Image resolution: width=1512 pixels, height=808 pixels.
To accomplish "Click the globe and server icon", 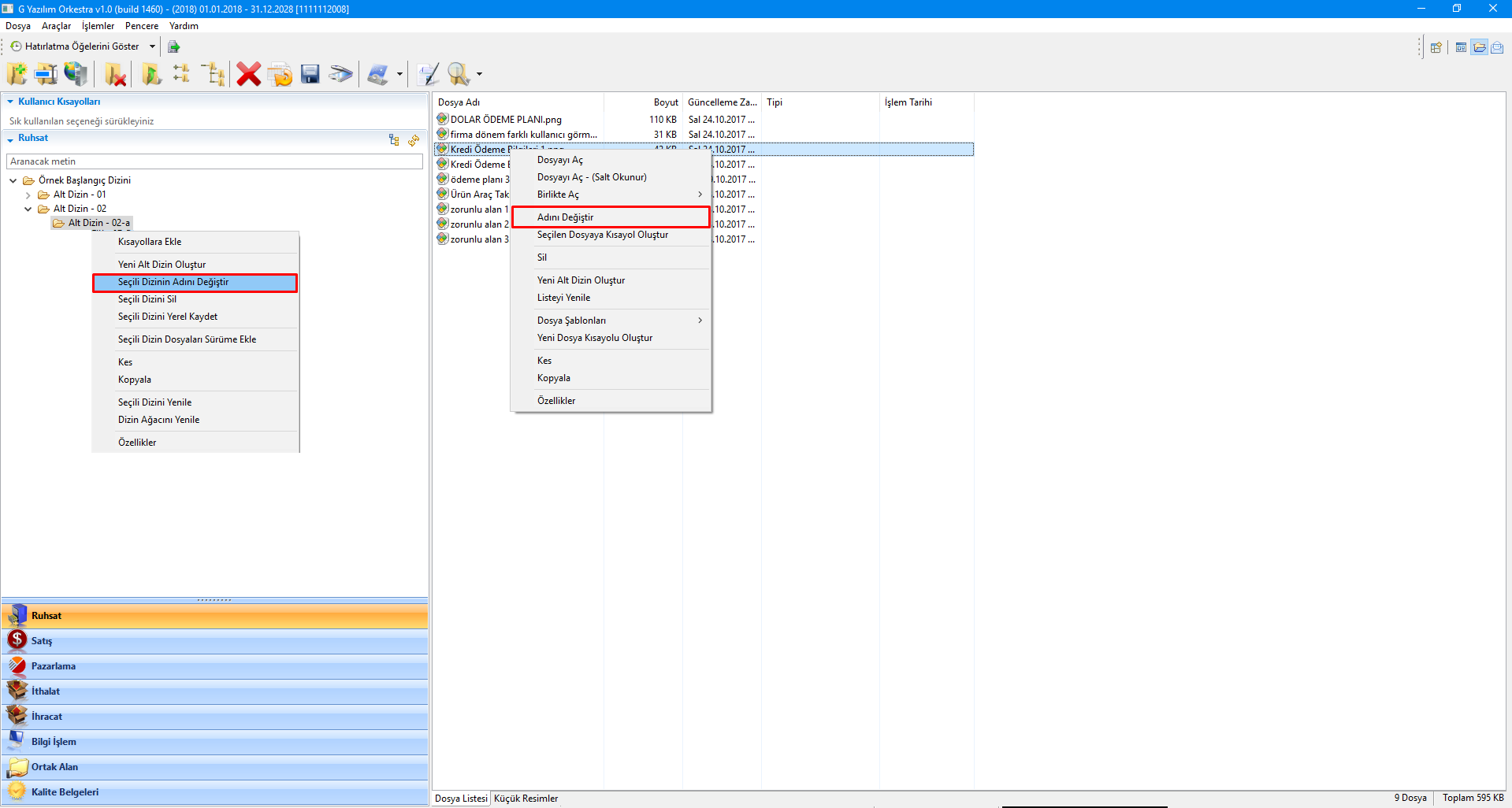I will coord(76,74).
